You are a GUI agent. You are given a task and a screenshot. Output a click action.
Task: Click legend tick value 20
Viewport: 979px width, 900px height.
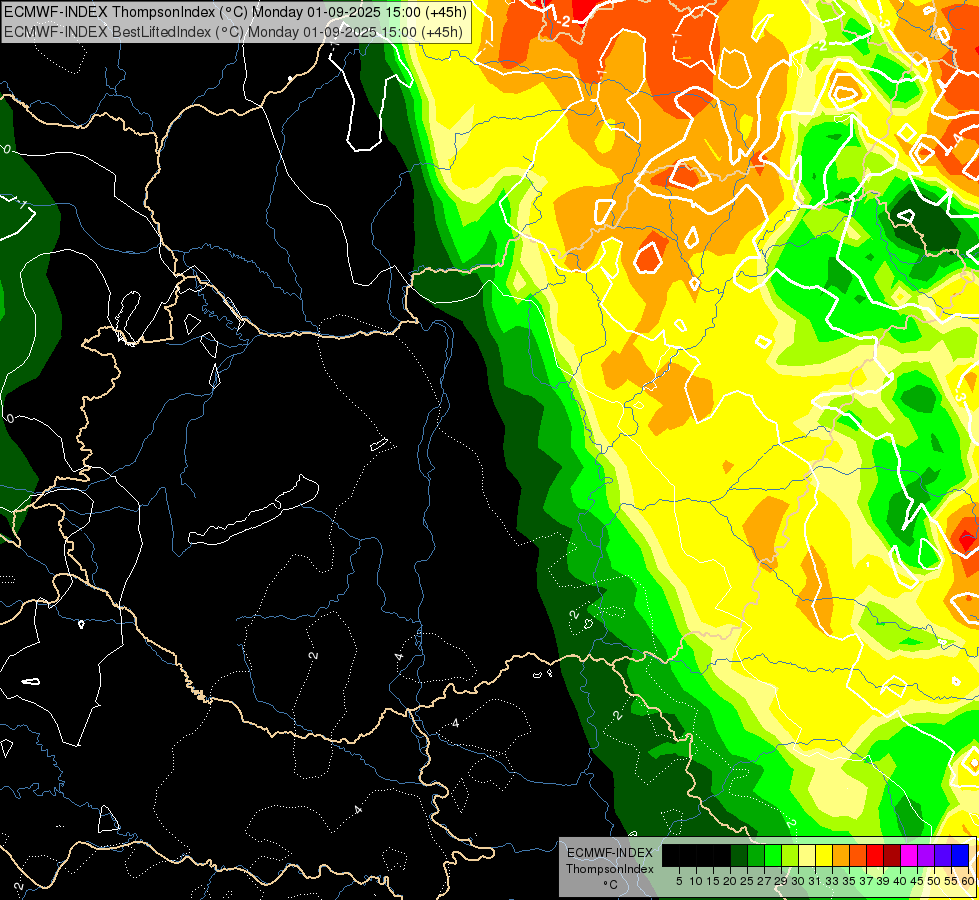click(731, 881)
